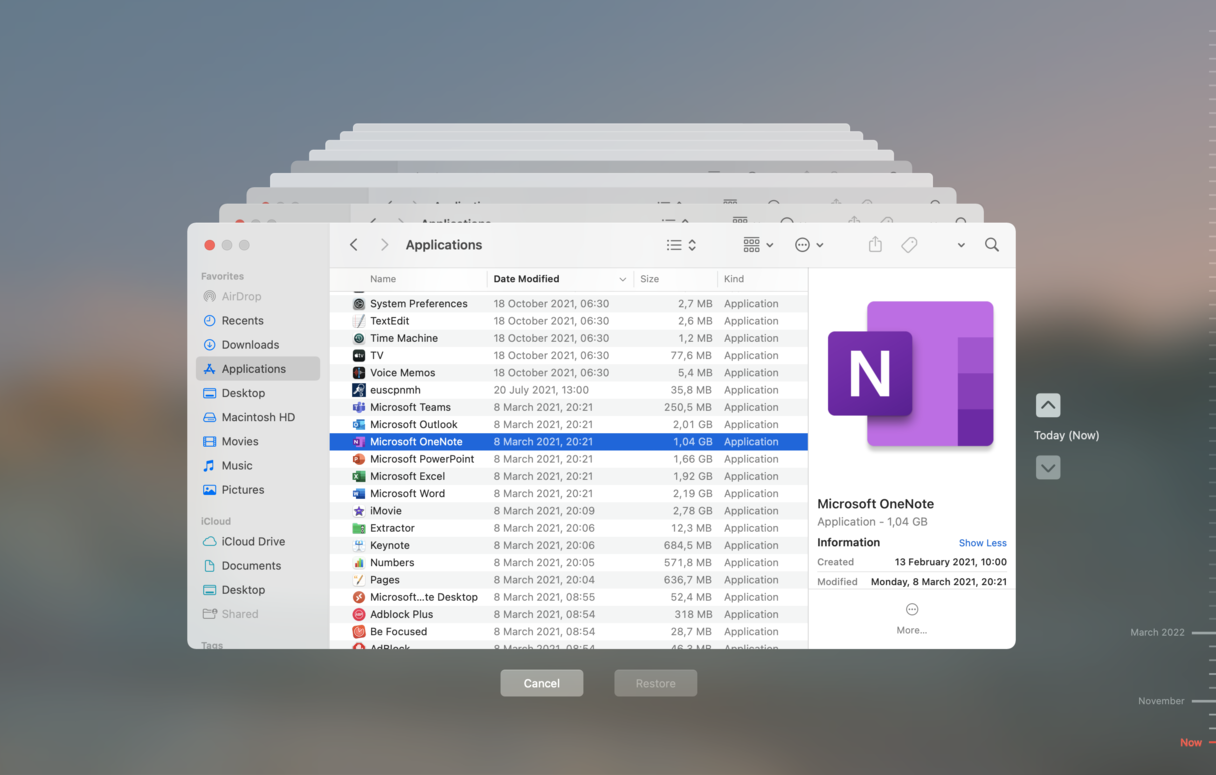Open the group-by grid dropdown

(758, 245)
